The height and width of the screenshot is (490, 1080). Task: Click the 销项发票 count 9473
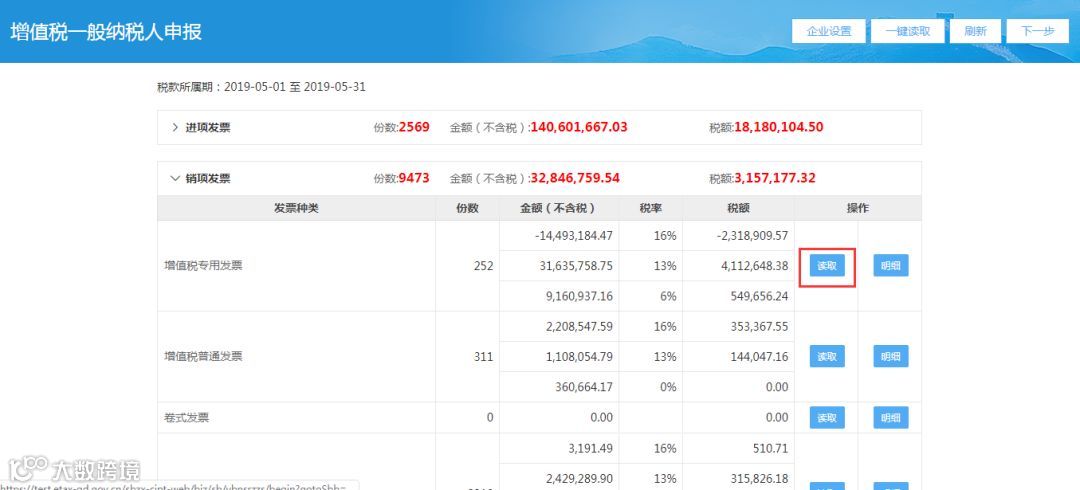pos(414,178)
